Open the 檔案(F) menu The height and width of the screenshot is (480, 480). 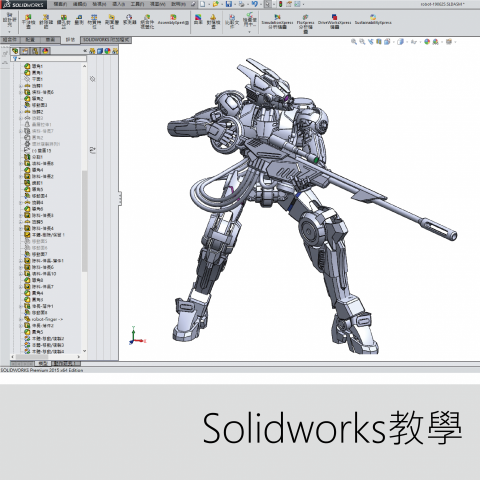point(60,4)
